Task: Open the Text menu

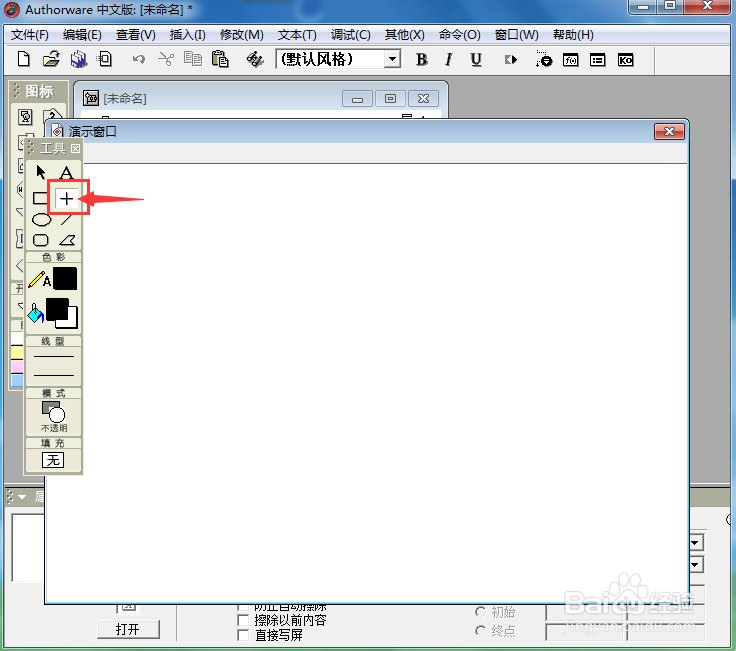Action: coord(297,35)
